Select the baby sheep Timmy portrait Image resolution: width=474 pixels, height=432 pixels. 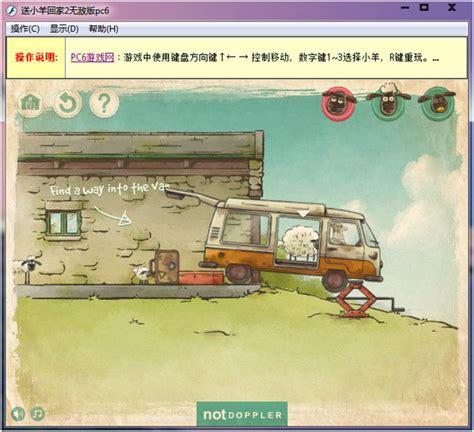(437, 103)
